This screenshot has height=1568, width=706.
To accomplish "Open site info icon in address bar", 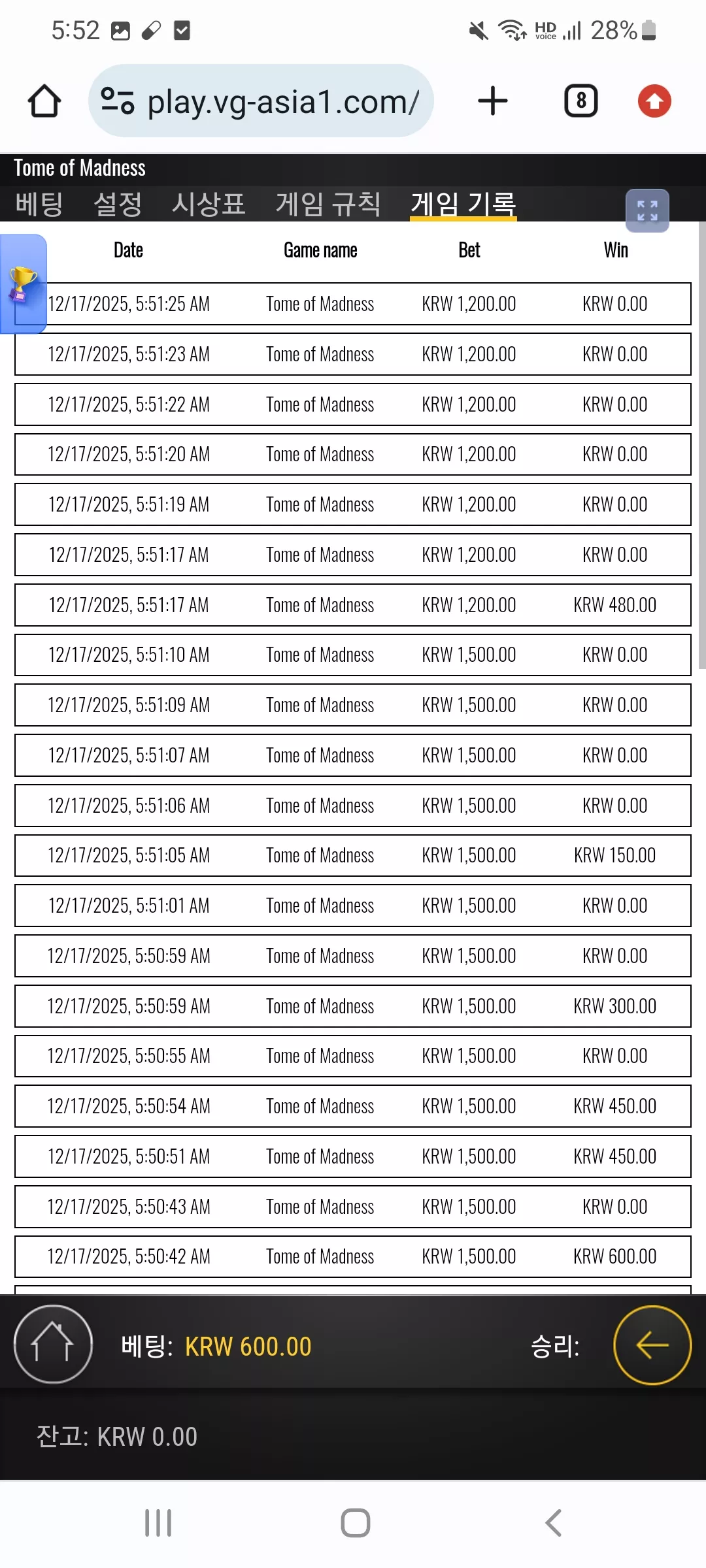I will [x=118, y=101].
